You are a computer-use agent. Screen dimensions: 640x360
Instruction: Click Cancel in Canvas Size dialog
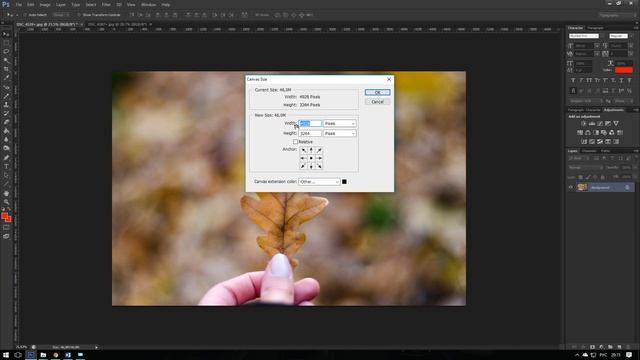coord(377,102)
